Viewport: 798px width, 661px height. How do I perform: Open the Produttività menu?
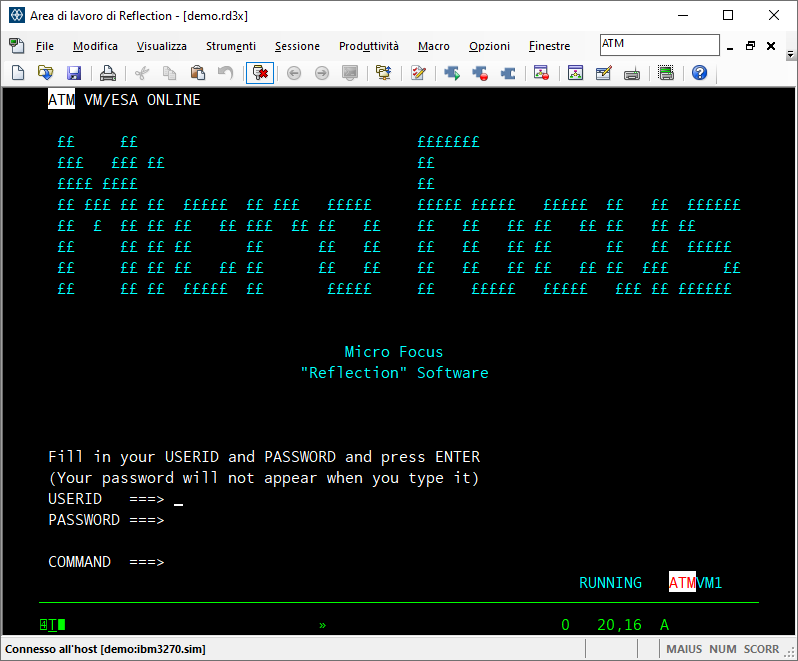(368, 46)
